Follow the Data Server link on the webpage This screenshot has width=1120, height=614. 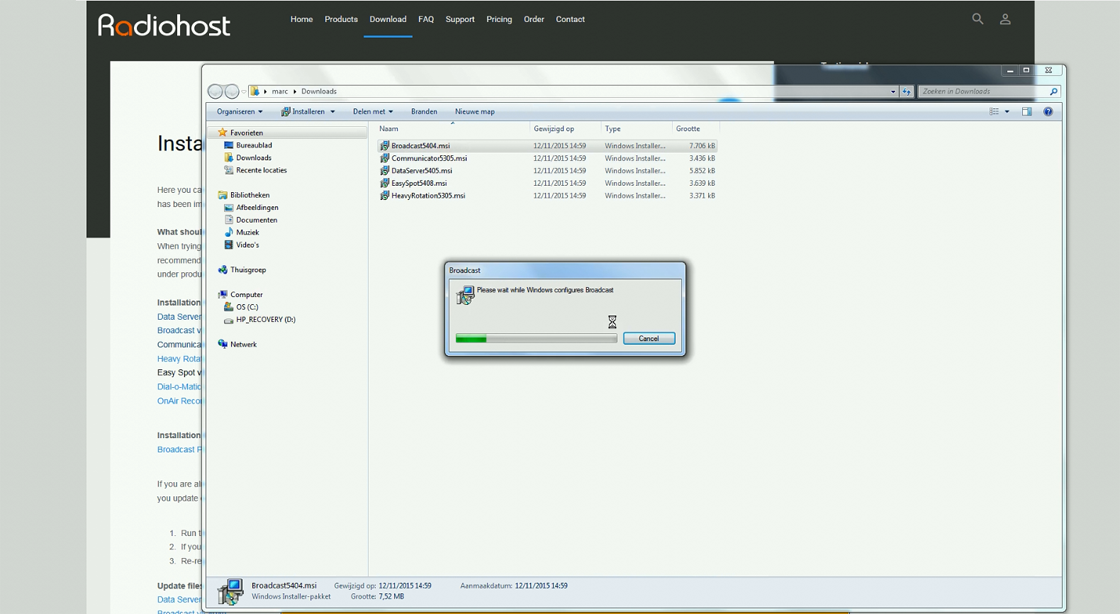[x=179, y=317]
